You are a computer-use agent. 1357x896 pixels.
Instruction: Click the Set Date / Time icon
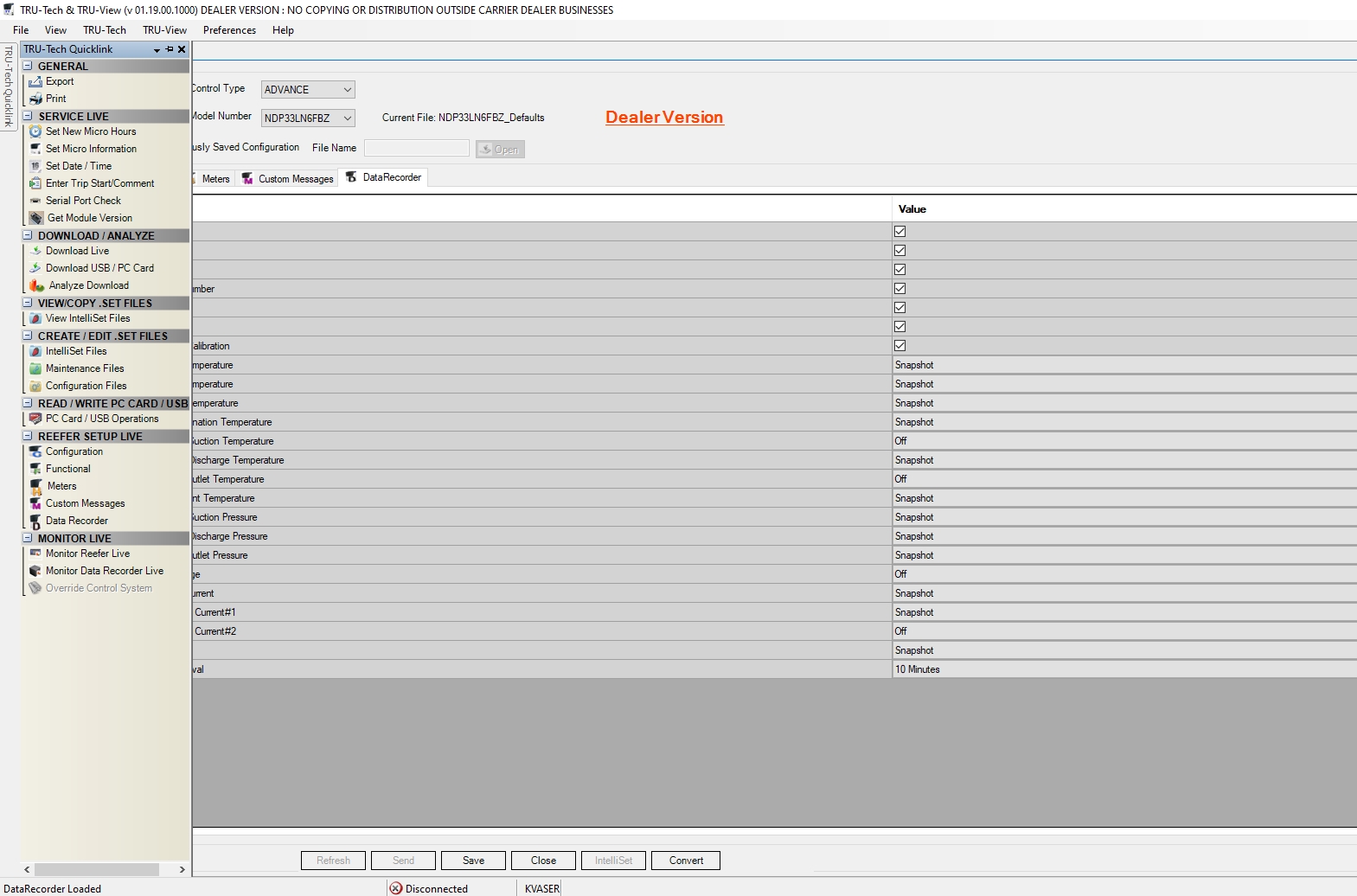(35, 166)
